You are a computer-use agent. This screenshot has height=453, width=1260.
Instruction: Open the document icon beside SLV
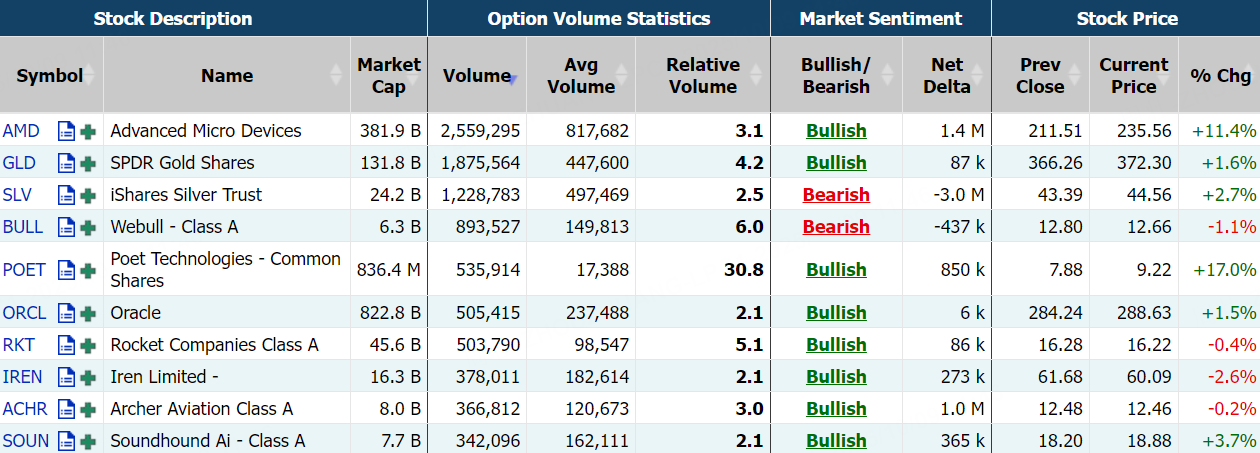[x=66, y=195]
